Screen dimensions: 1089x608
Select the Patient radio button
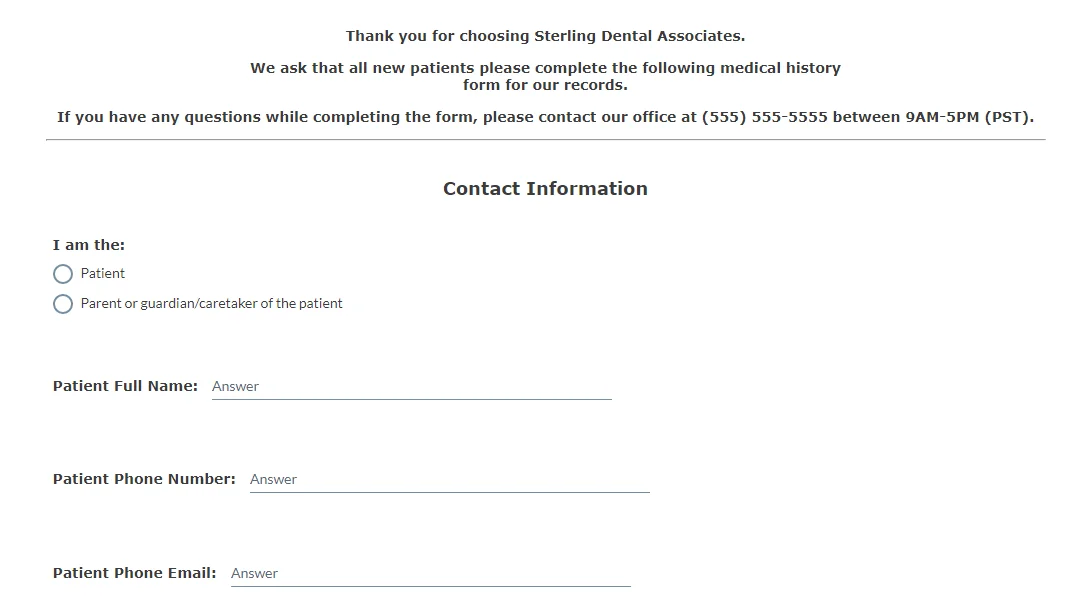pos(63,274)
